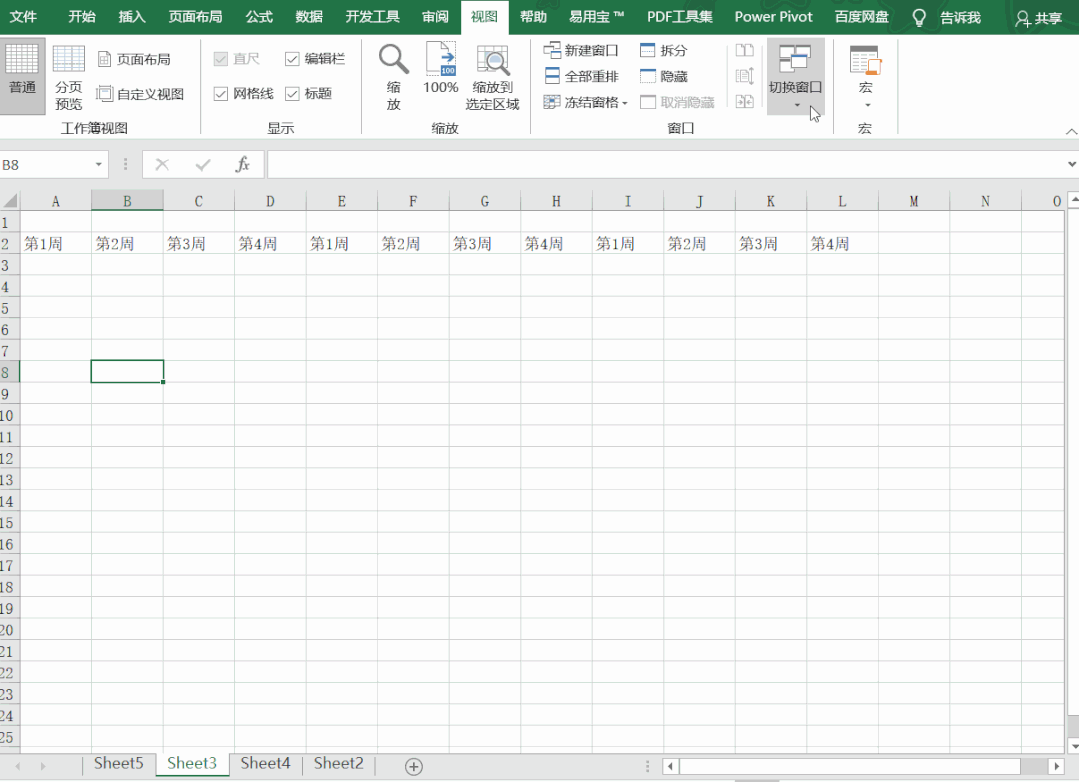Click the Tell Me lightbulb icon
Screen dimensions: 1079x782
click(x=919, y=17)
